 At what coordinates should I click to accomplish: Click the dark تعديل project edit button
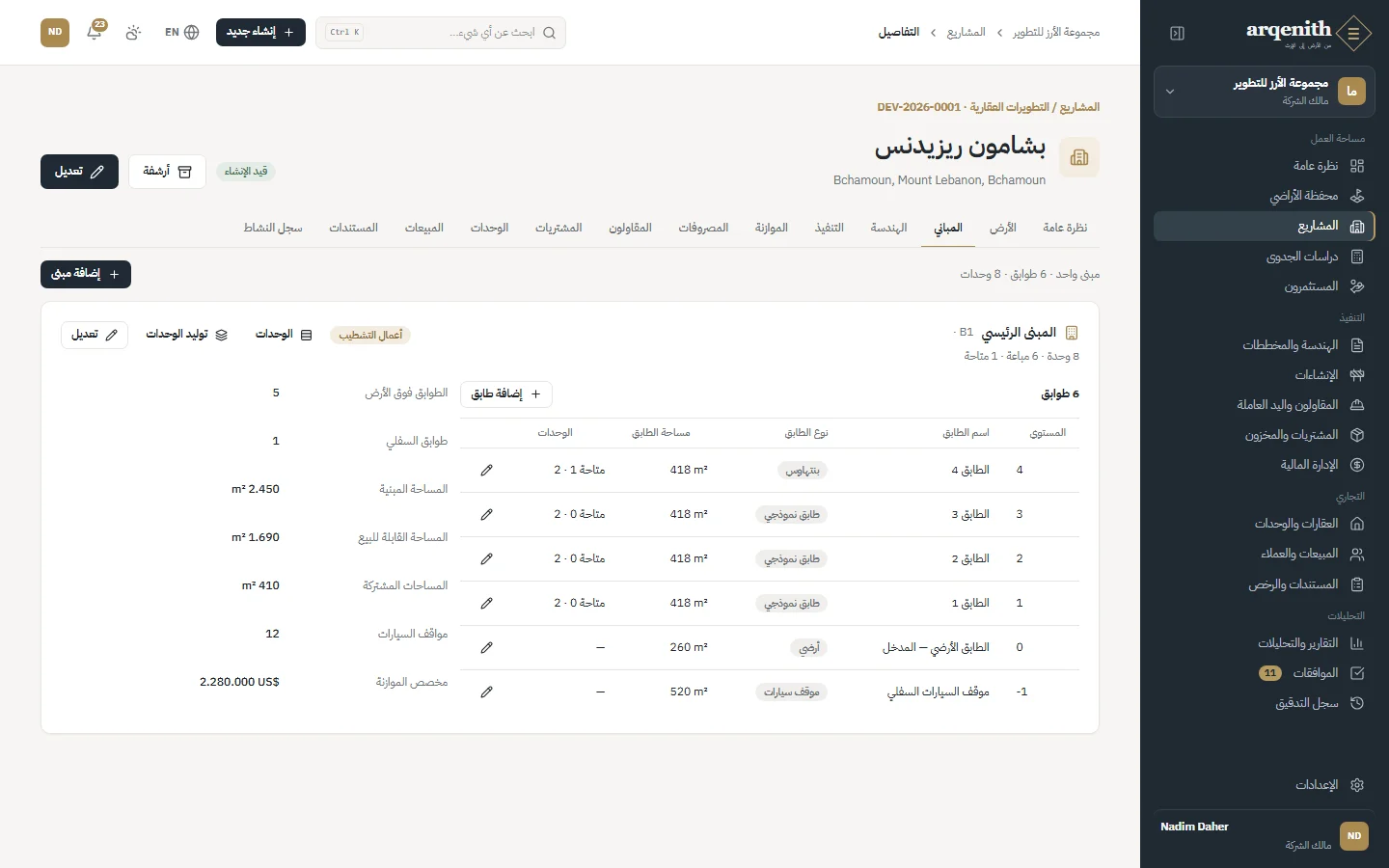coord(79,172)
